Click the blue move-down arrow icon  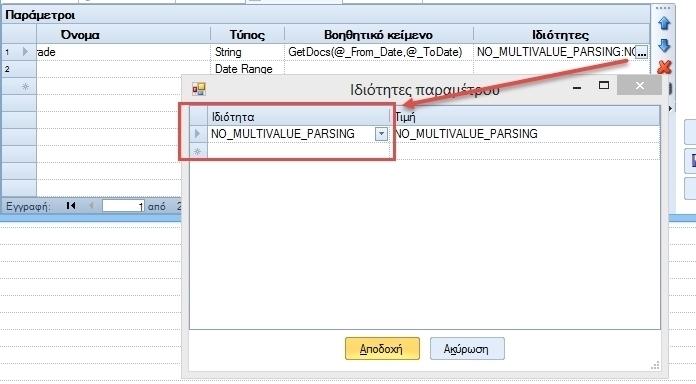coord(664,45)
